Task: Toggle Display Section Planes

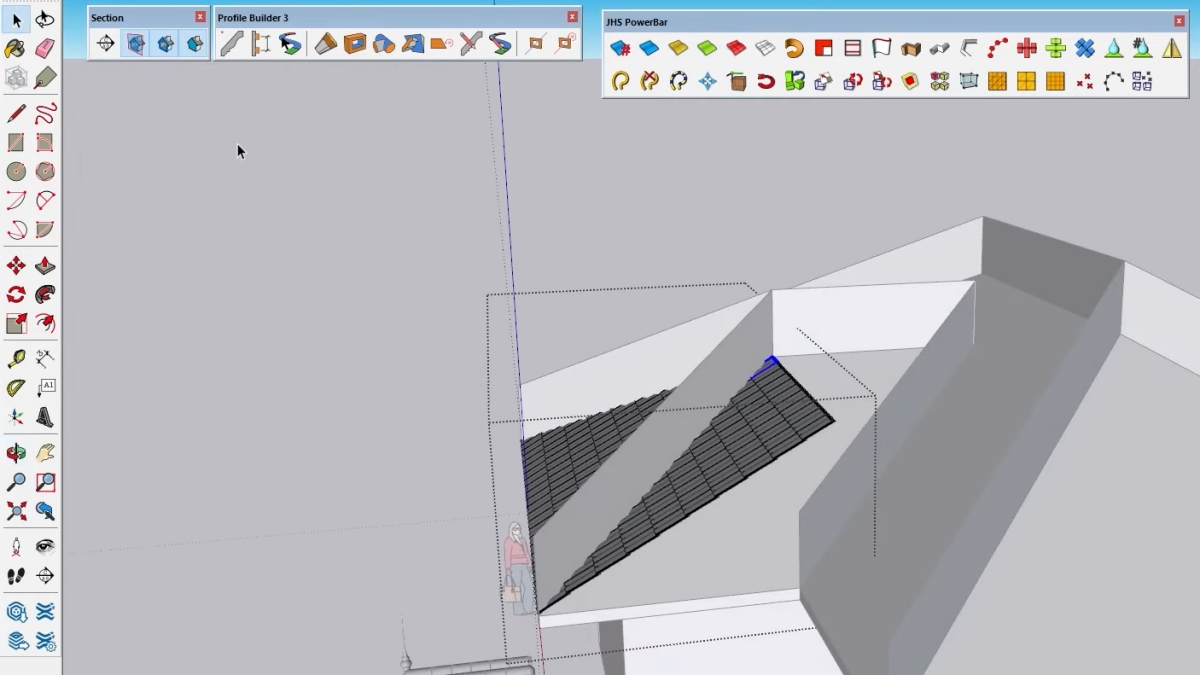Action: click(x=135, y=43)
